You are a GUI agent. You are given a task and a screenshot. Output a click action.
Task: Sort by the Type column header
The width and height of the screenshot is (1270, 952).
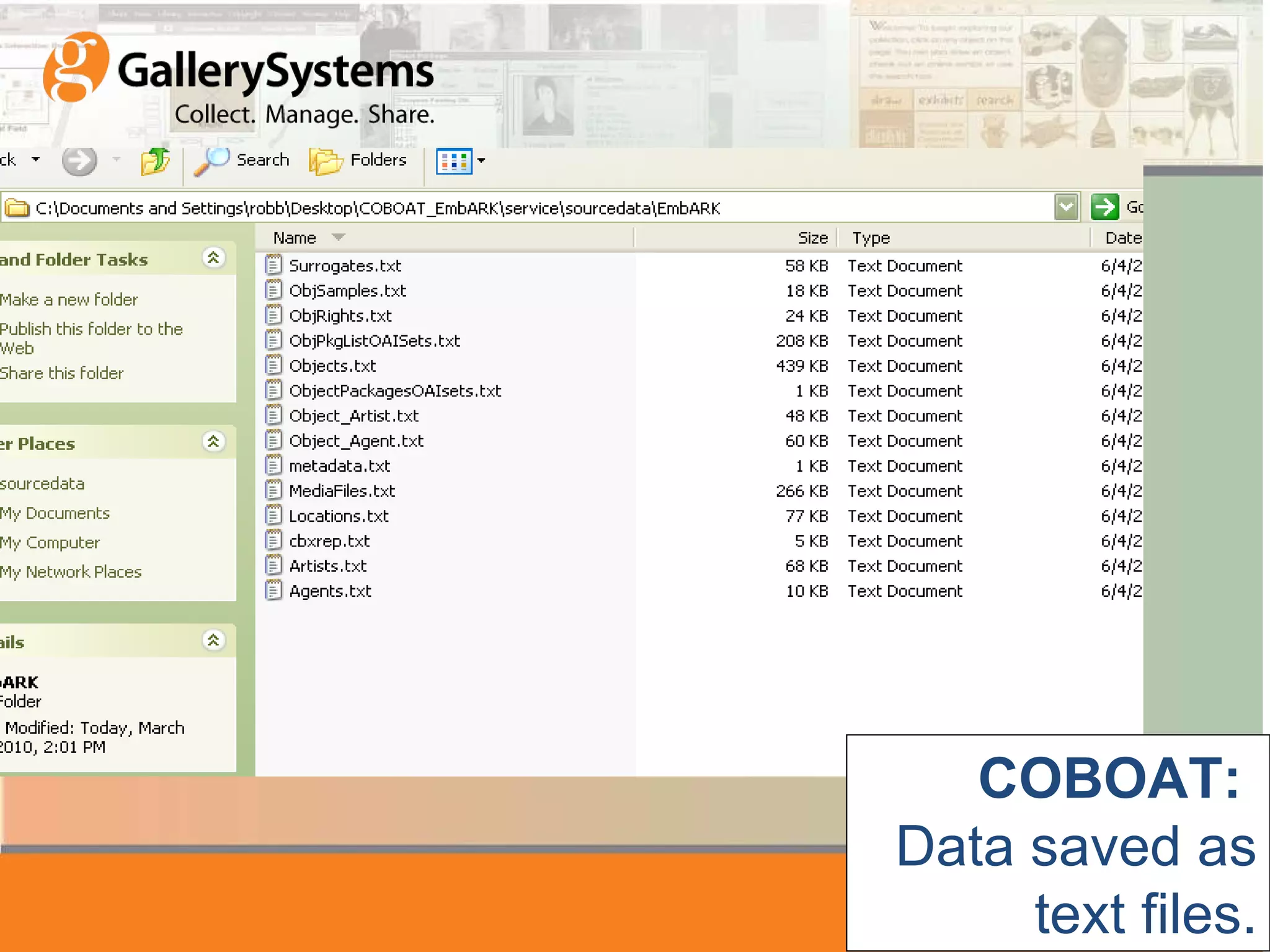[x=963, y=238]
